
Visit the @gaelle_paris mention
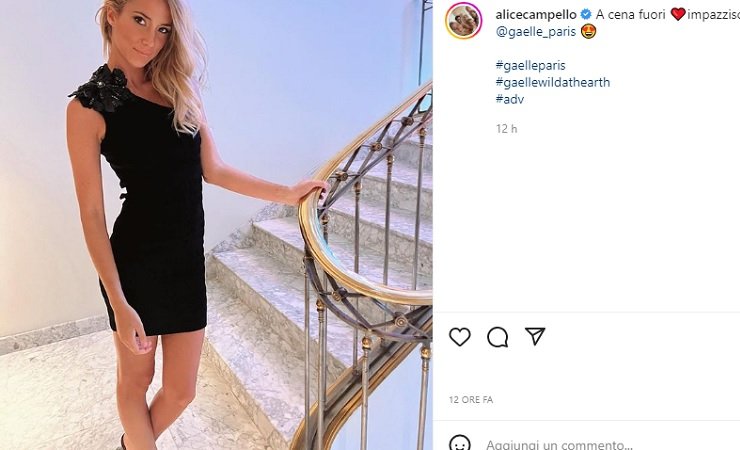pyautogui.click(x=536, y=32)
